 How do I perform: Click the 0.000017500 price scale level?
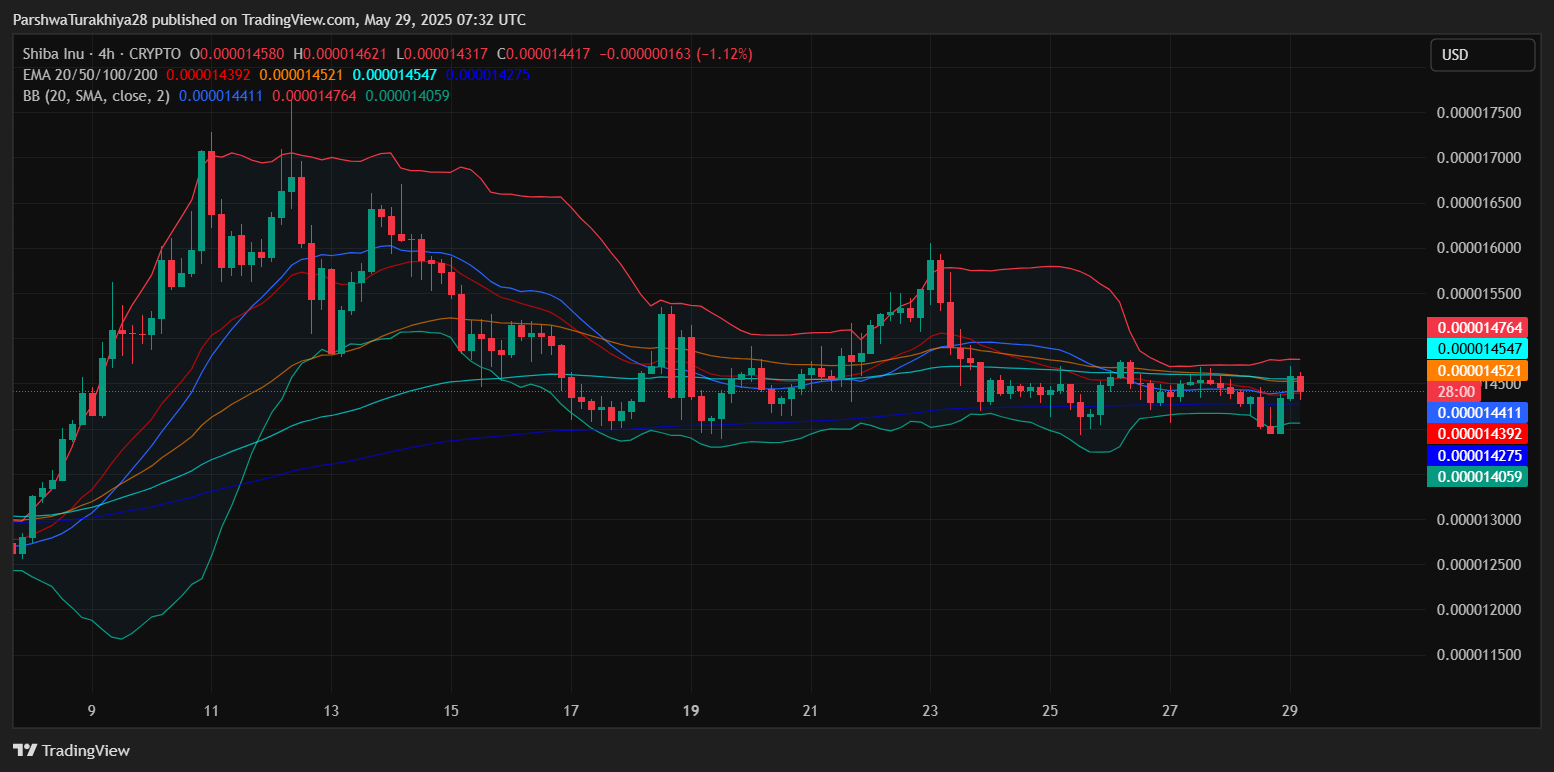tap(1478, 113)
